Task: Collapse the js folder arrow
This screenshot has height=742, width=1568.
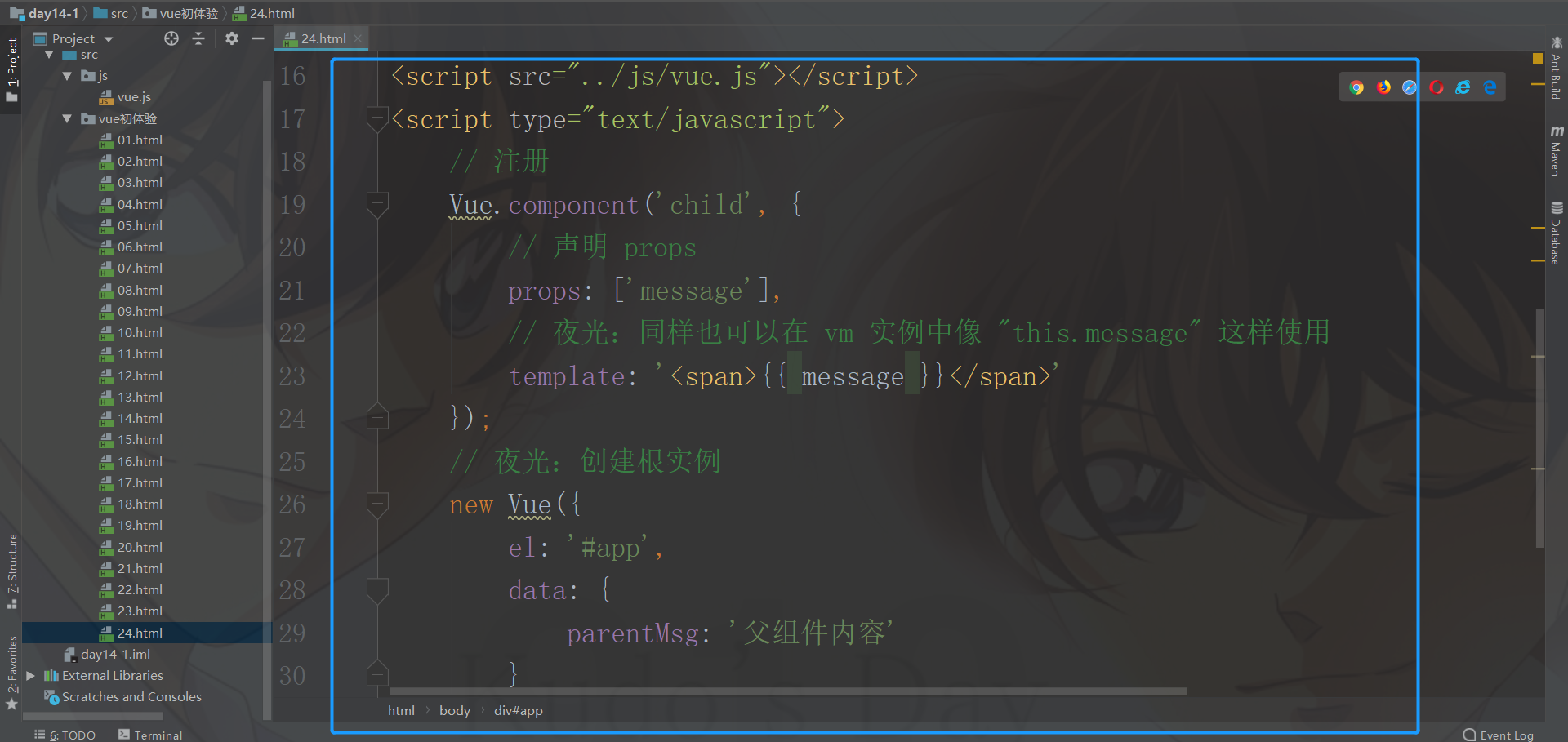Action: tap(67, 76)
